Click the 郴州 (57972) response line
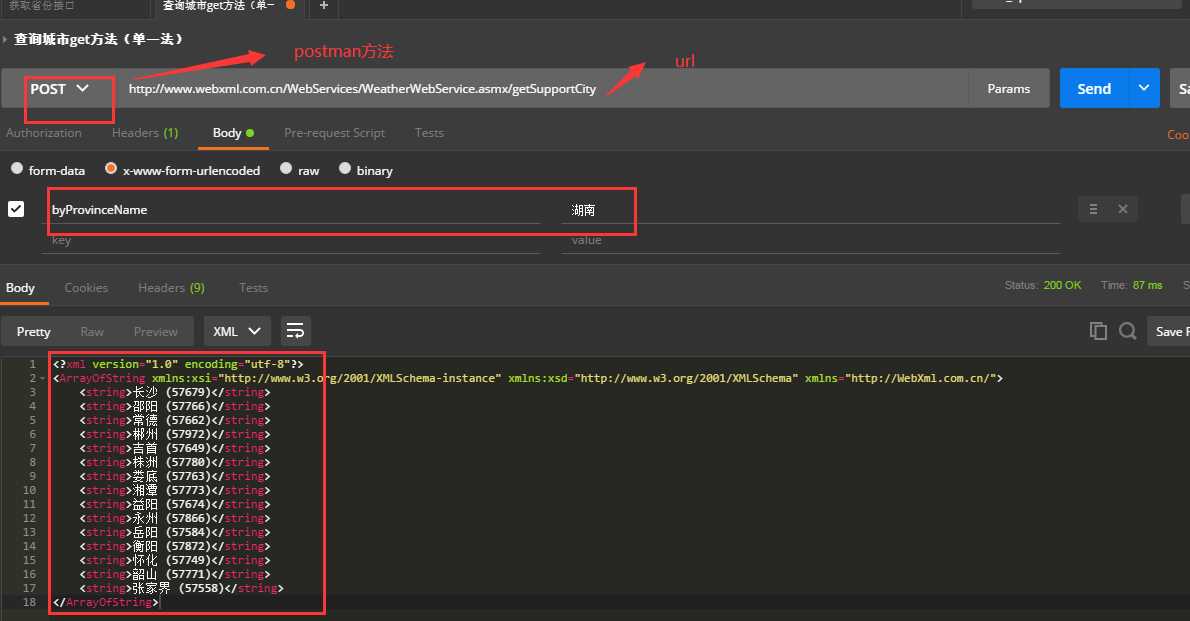 (175, 434)
